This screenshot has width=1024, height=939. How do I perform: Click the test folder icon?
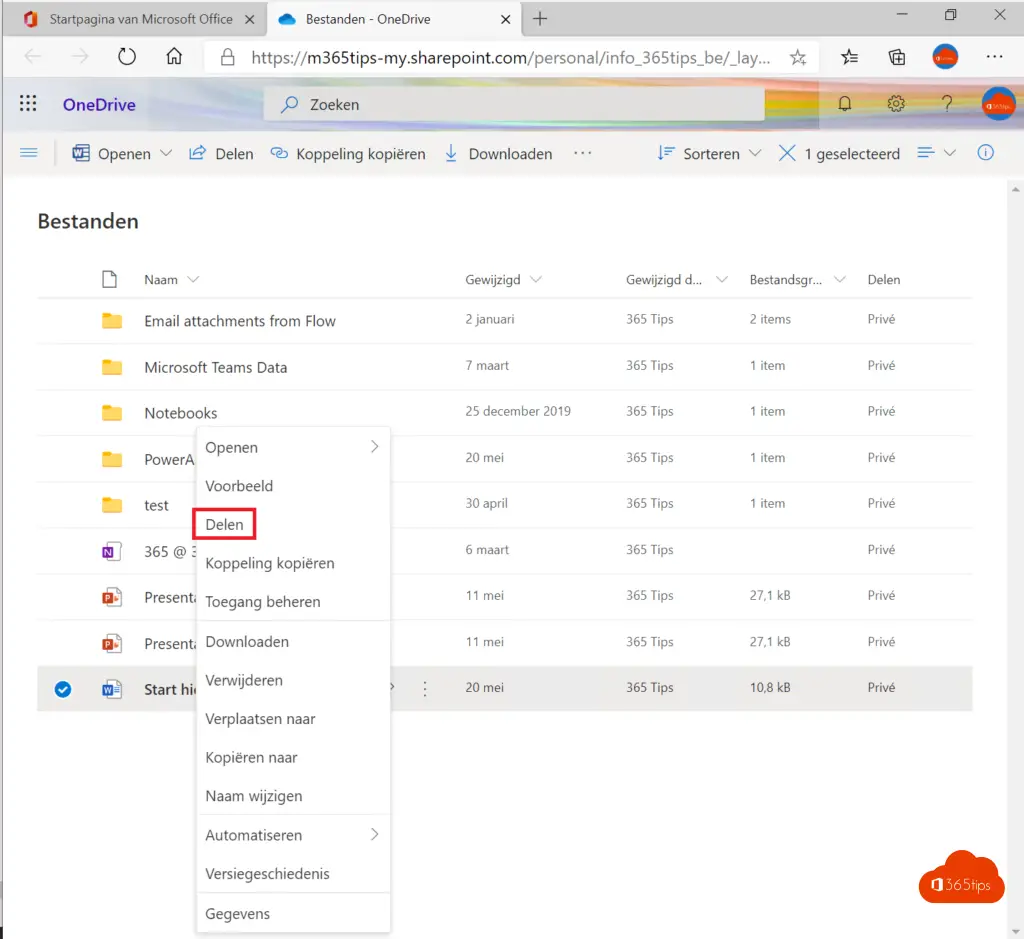click(x=112, y=505)
